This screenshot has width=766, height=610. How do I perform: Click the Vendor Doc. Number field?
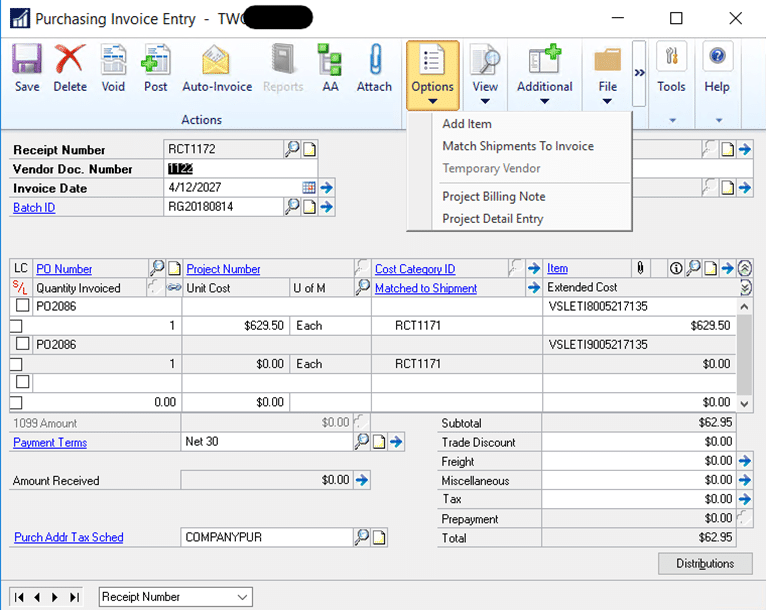[x=240, y=169]
